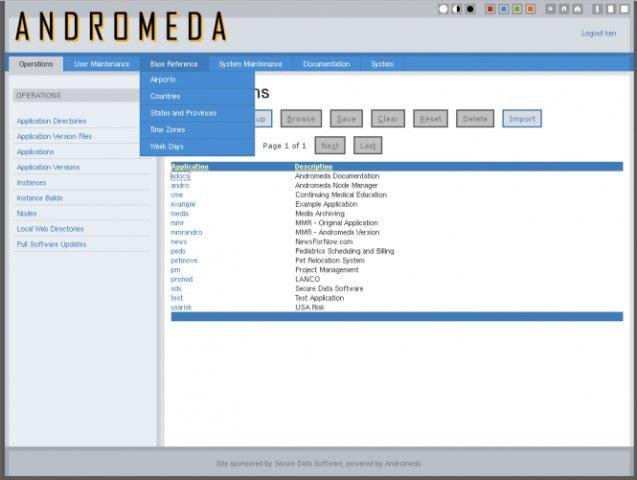Choose Countries from the dropdown menu
Screen dimensions: 637x480
197,96
